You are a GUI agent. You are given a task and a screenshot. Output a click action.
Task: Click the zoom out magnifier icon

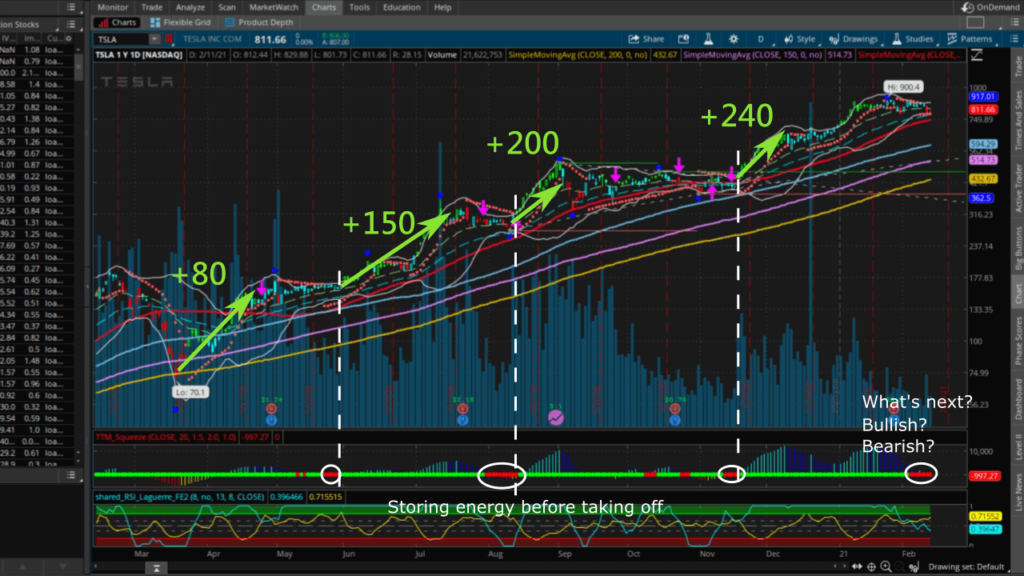(x=900, y=567)
